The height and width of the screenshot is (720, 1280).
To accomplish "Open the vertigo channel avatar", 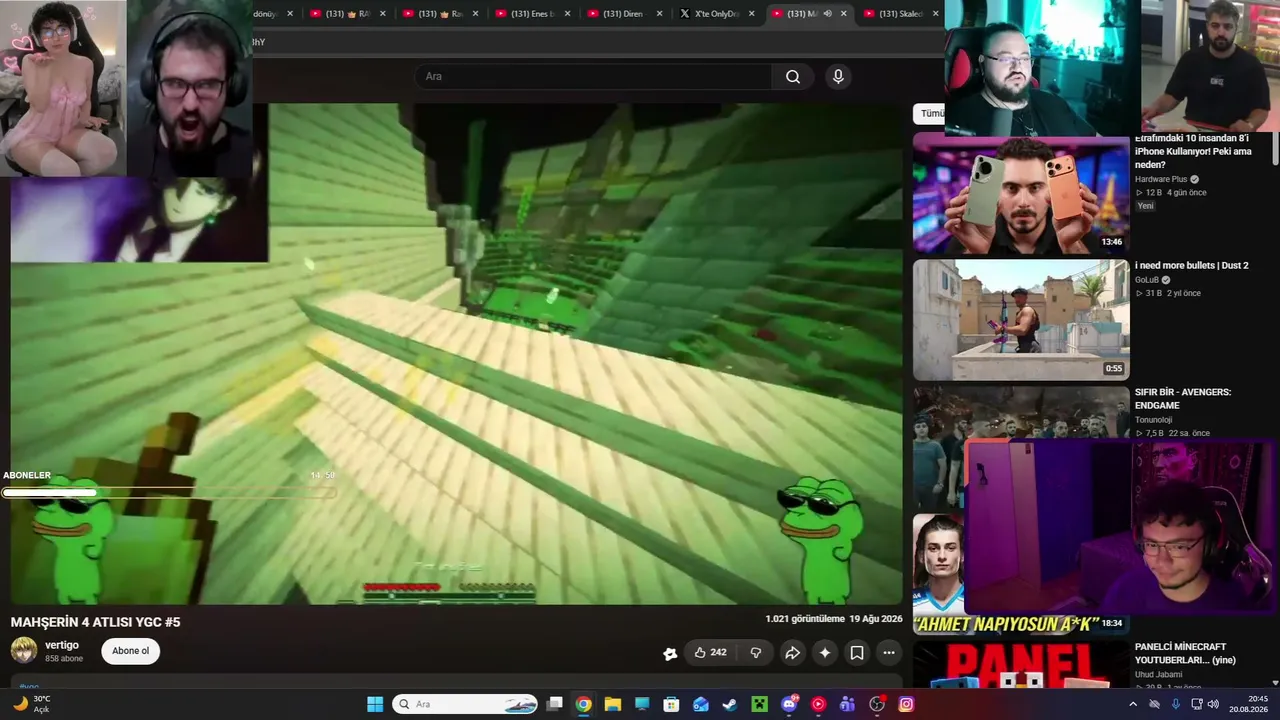I will click(24, 651).
